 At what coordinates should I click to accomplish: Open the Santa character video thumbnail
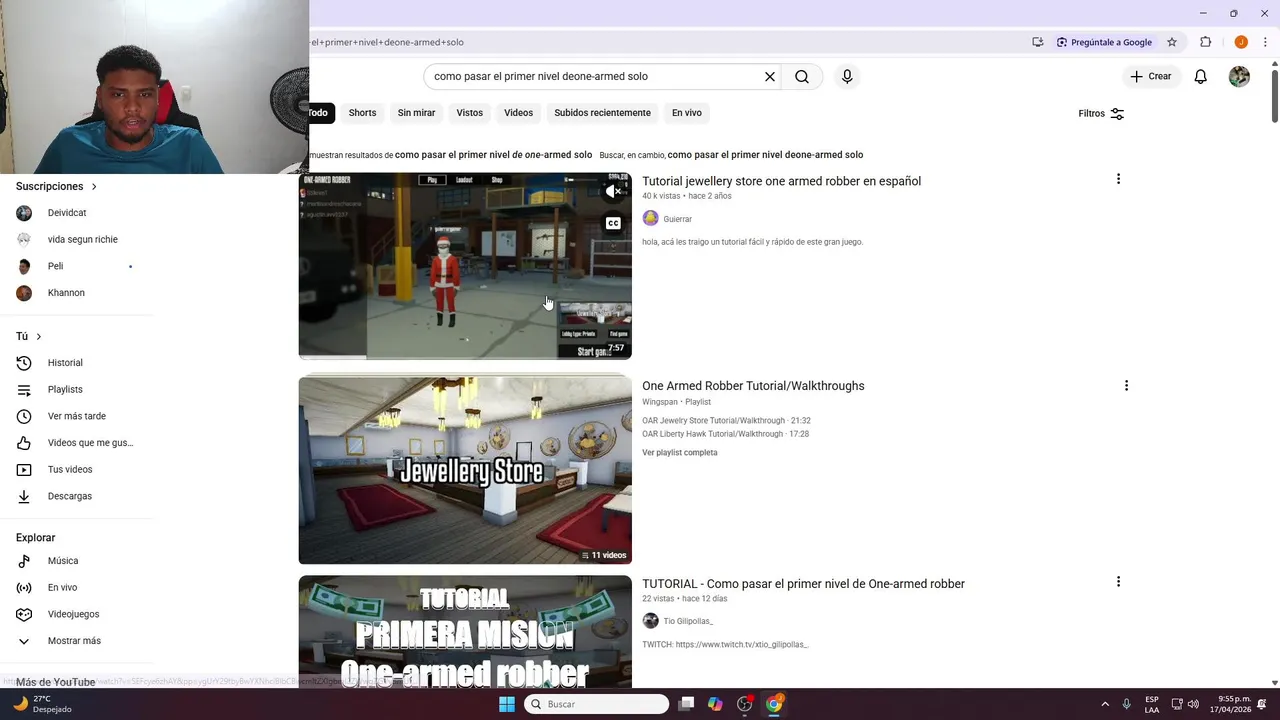(x=465, y=266)
